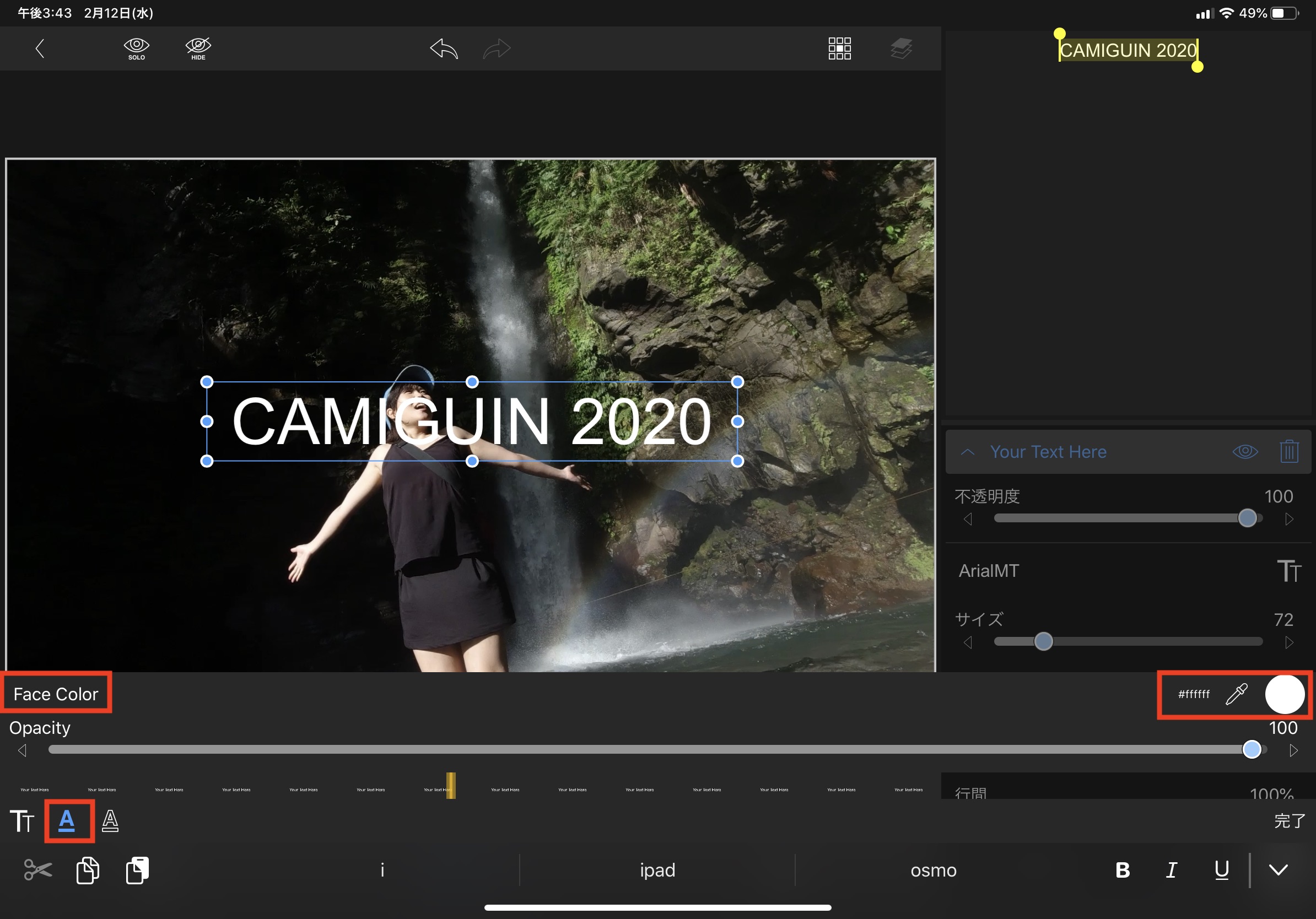
Task: Switch to the text outline tab
Action: tap(110, 821)
